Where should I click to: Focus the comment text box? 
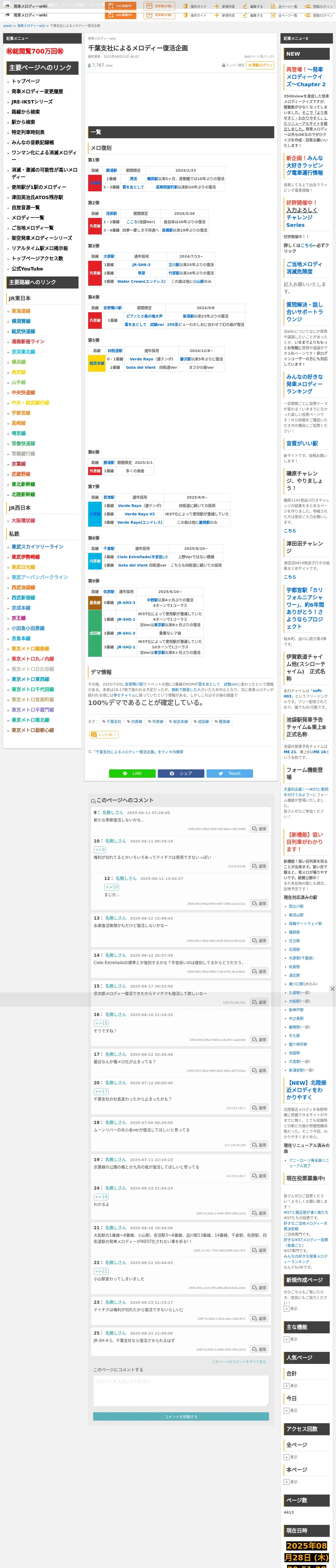181,1391
